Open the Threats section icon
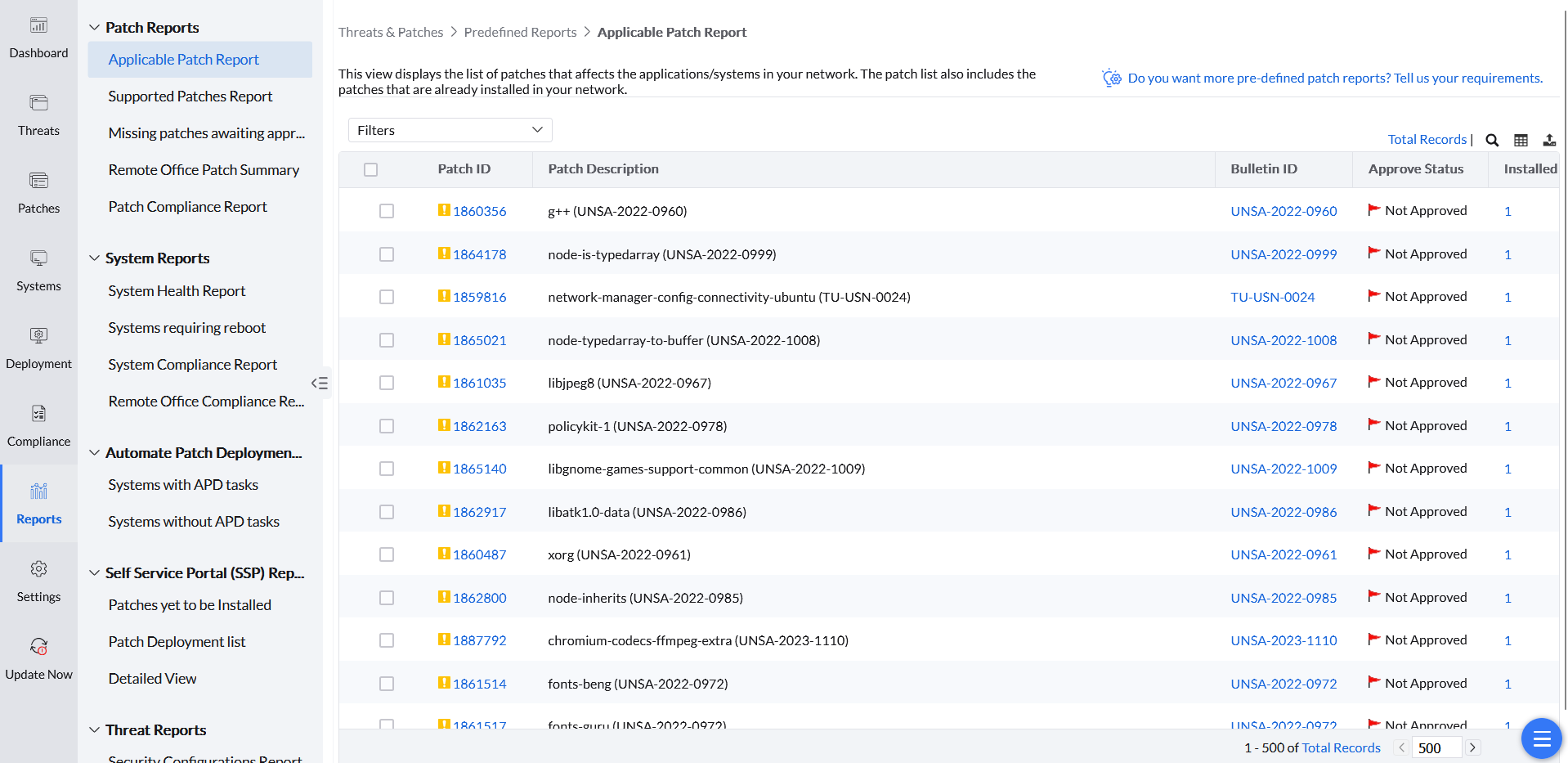The height and width of the screenshot is (763, 1568). pyautogui.click(x=38, y=104)
